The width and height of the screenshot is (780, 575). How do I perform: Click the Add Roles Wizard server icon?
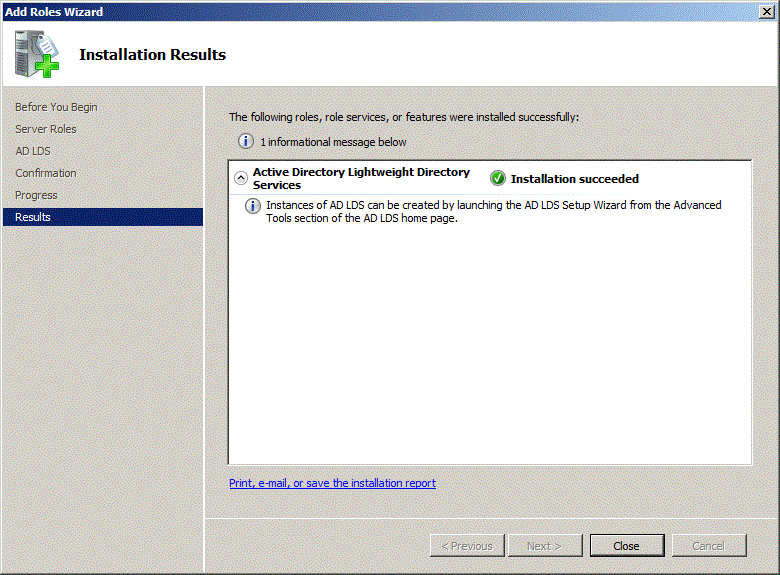[37, 54]
